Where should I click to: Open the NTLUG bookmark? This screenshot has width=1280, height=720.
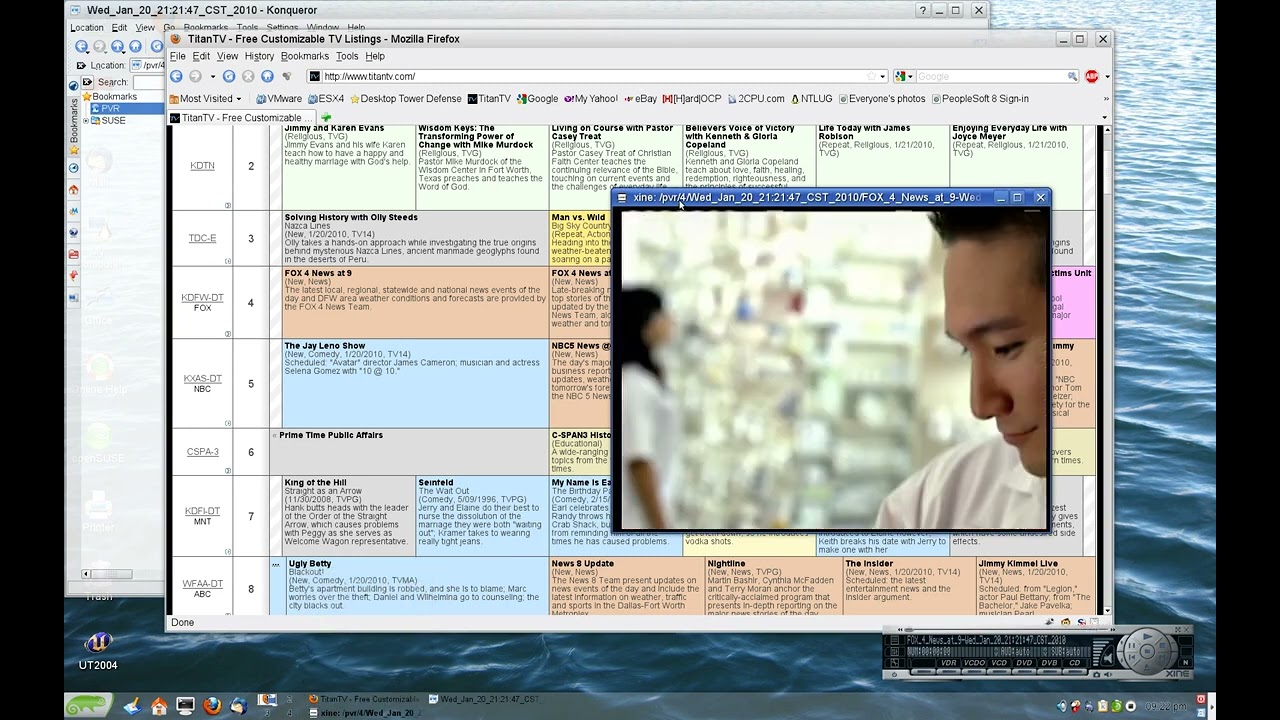(x=811, y=99)
